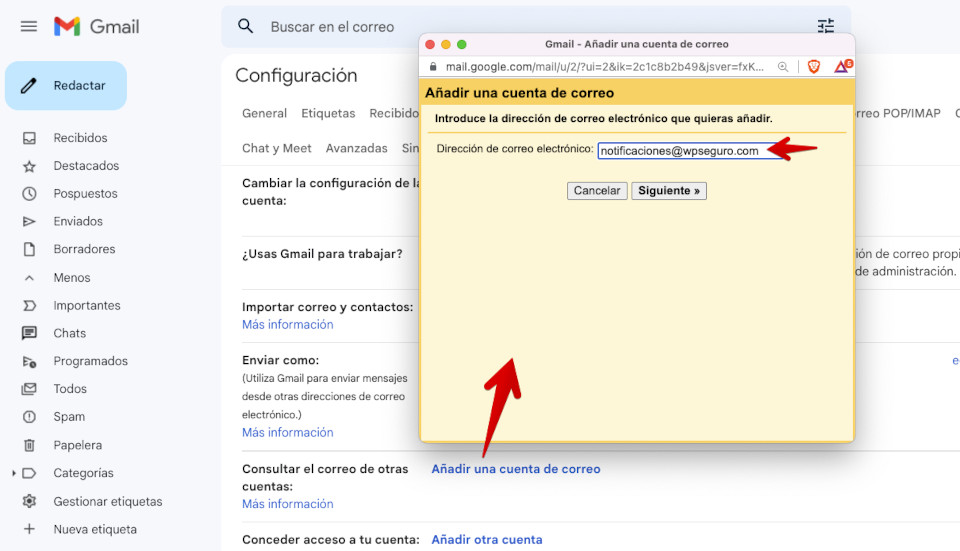This screenshot has height=551, width=960.
Task: Close the popup with the red button
Action: pos(430,44)
